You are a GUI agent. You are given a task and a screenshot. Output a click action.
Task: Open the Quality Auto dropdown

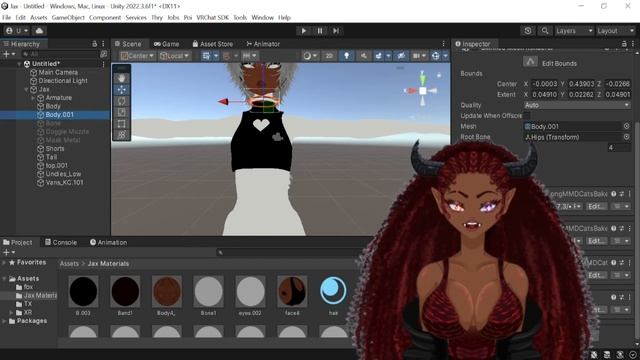(x=577, y=105)
